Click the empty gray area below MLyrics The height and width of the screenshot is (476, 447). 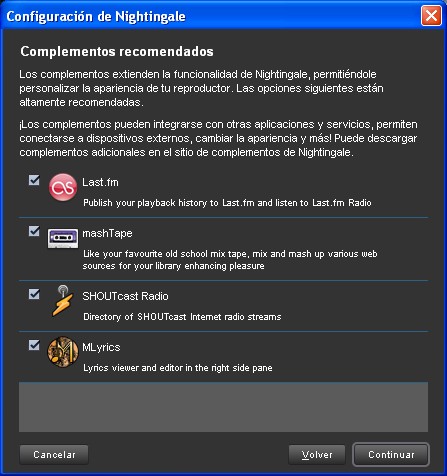tap(223, 407)
